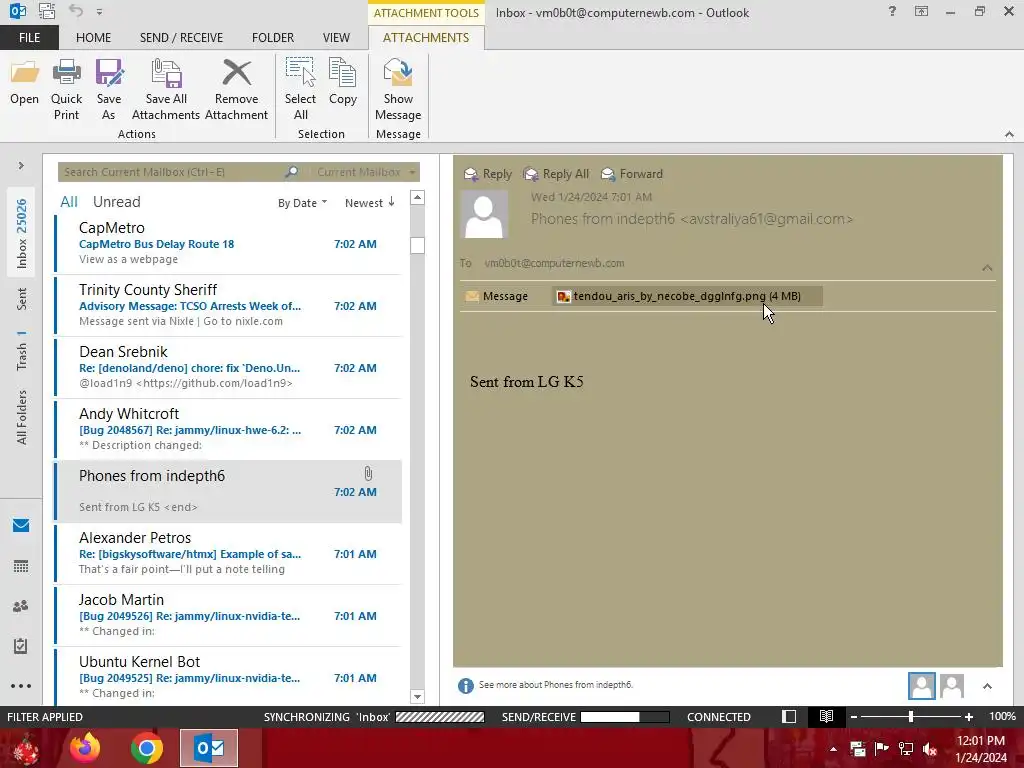1024x768 pixels.
Task: Click the paperclip icon on Phones from indepth6
Action: pos(368,473)
